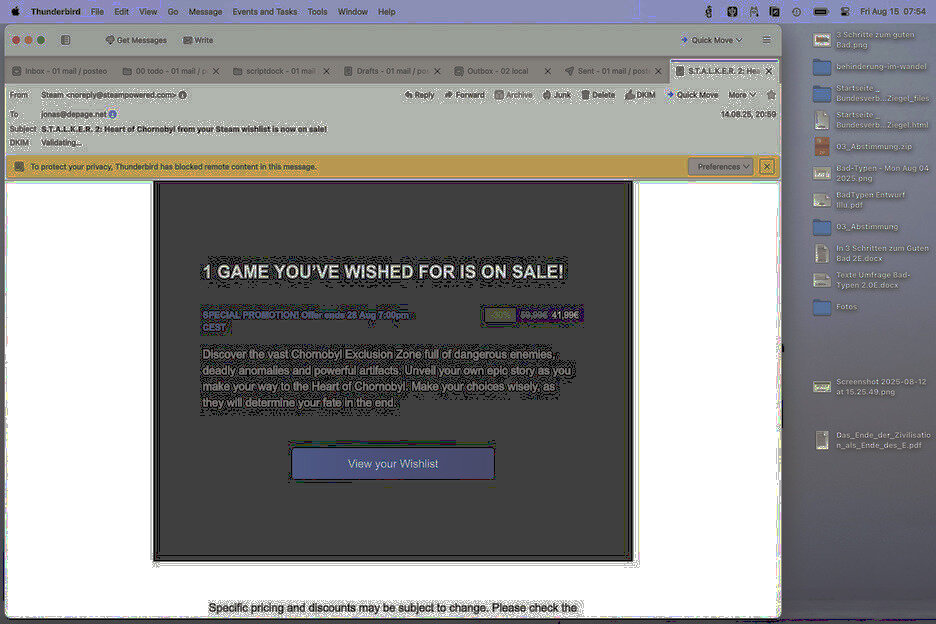
Task: Open the File menu
Action: (97, 11)
